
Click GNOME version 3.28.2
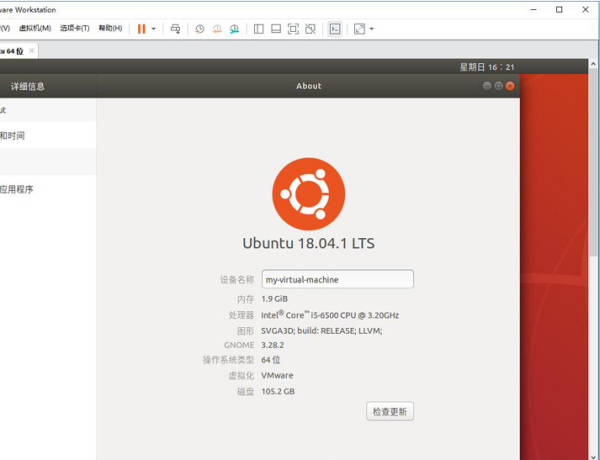tap(272, 345)
